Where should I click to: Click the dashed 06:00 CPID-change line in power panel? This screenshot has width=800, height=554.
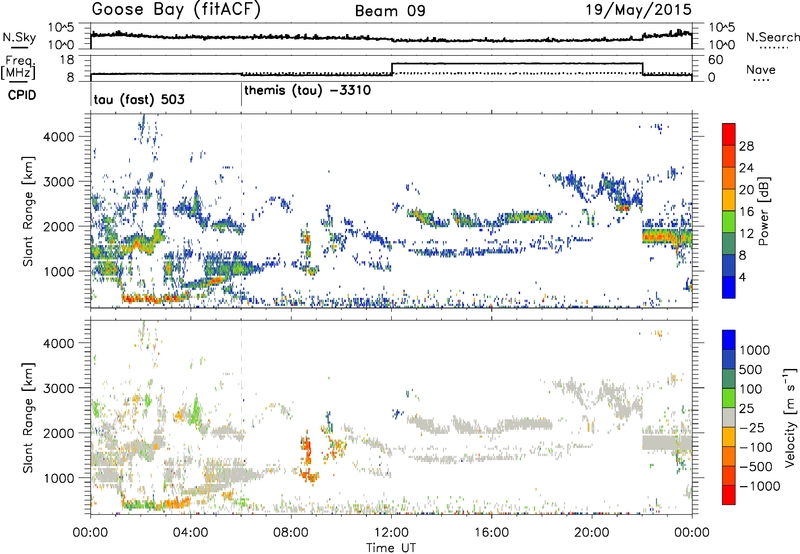tap(241, 211)
